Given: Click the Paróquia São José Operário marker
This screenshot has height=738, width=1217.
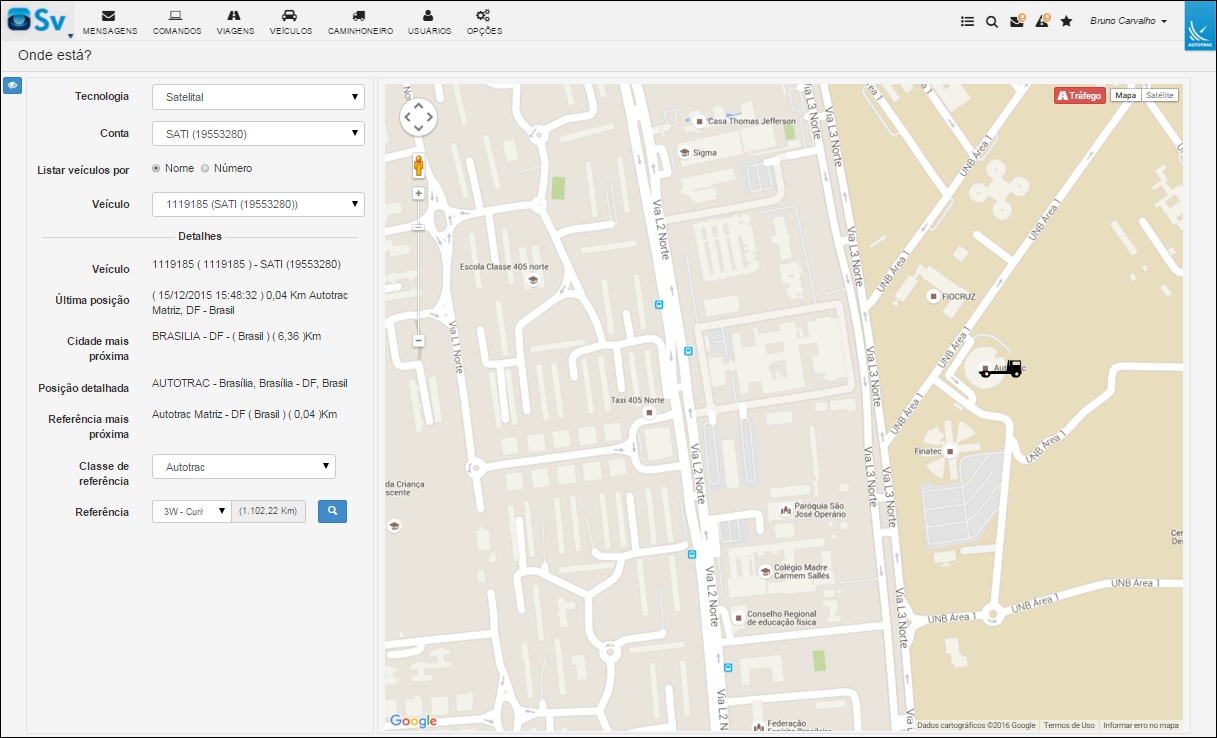Looking at the screenshot, I should tap(786, 511).
